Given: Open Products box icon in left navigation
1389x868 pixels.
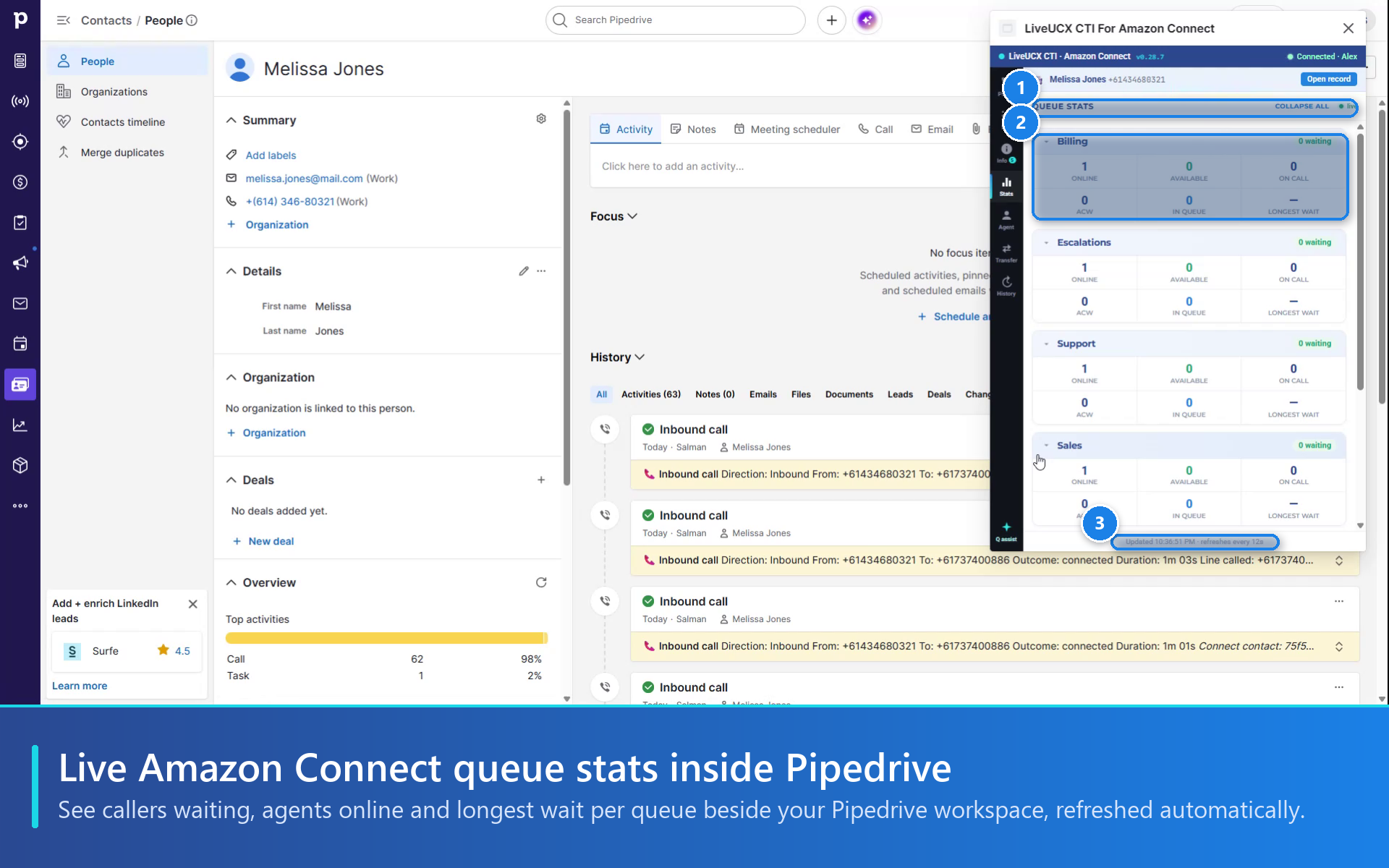Looking at the screenshot, I should pos(20,465).
